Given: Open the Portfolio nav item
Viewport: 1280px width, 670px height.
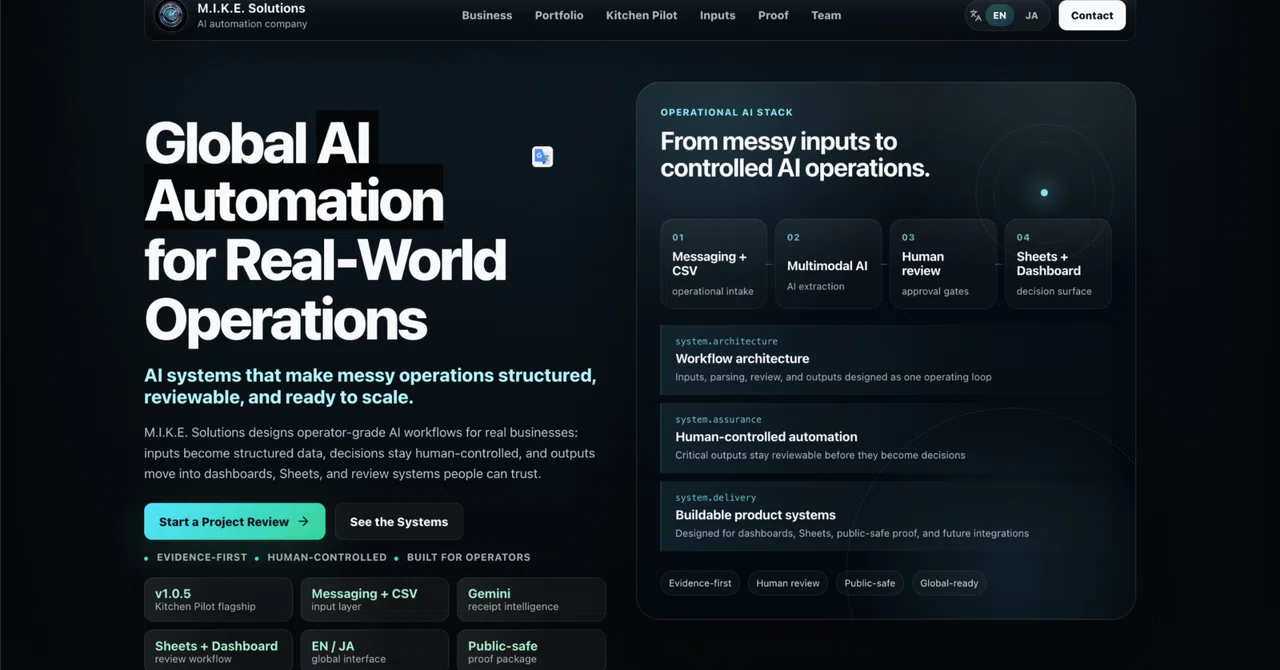Looking at the screenshot, I should coord(559,15).
